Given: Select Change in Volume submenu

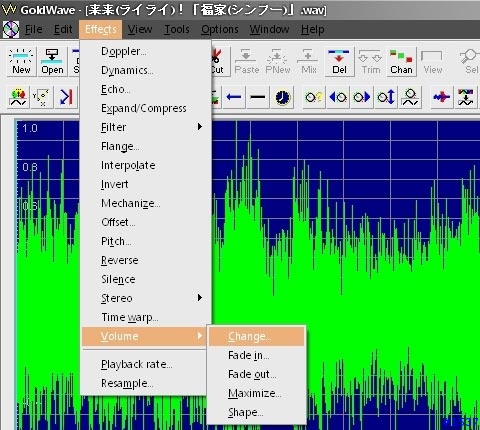Looking at the screenshot, I should pos(256,336).
